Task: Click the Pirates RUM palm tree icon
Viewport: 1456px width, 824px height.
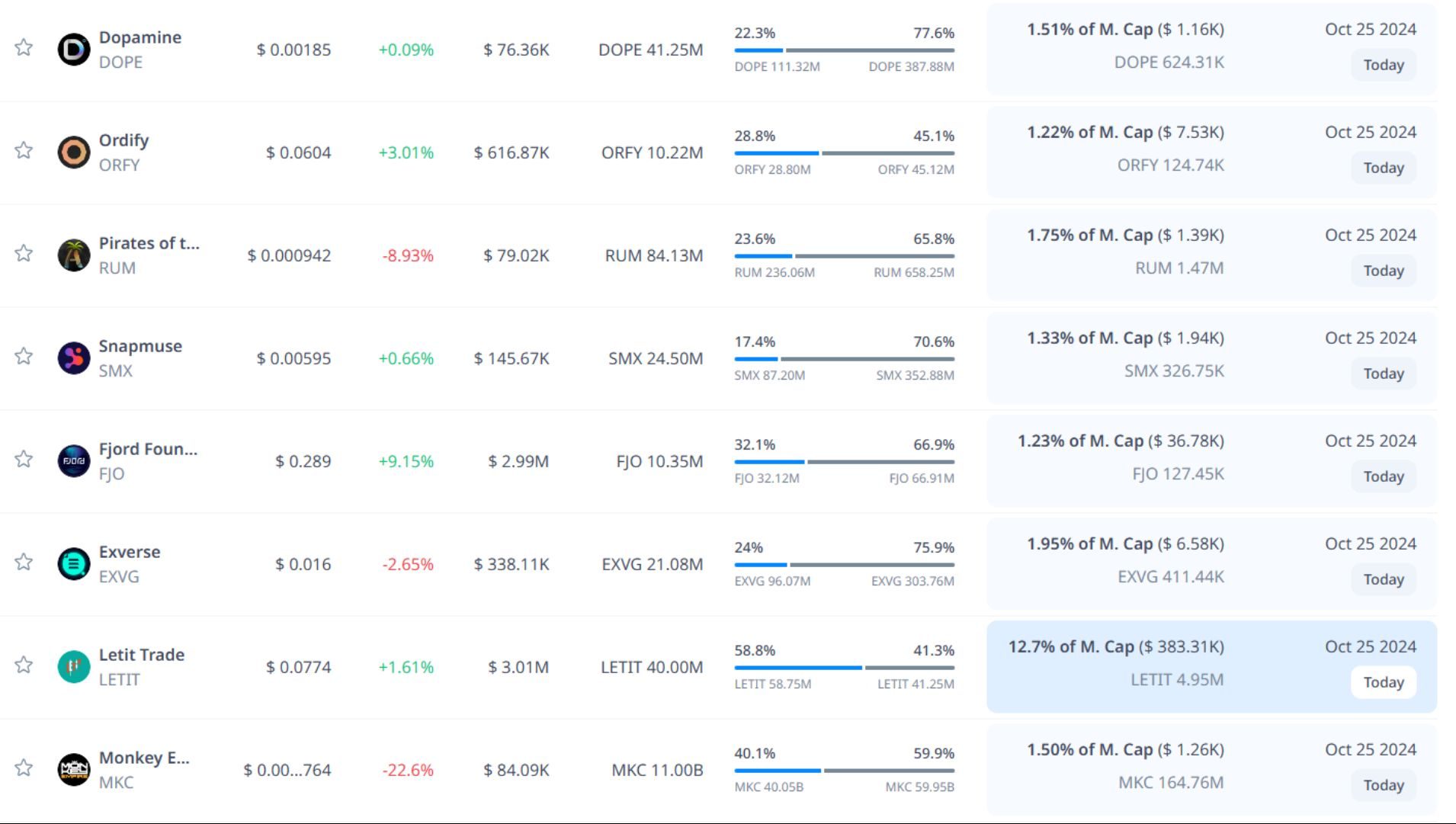Action: (74, 255)
